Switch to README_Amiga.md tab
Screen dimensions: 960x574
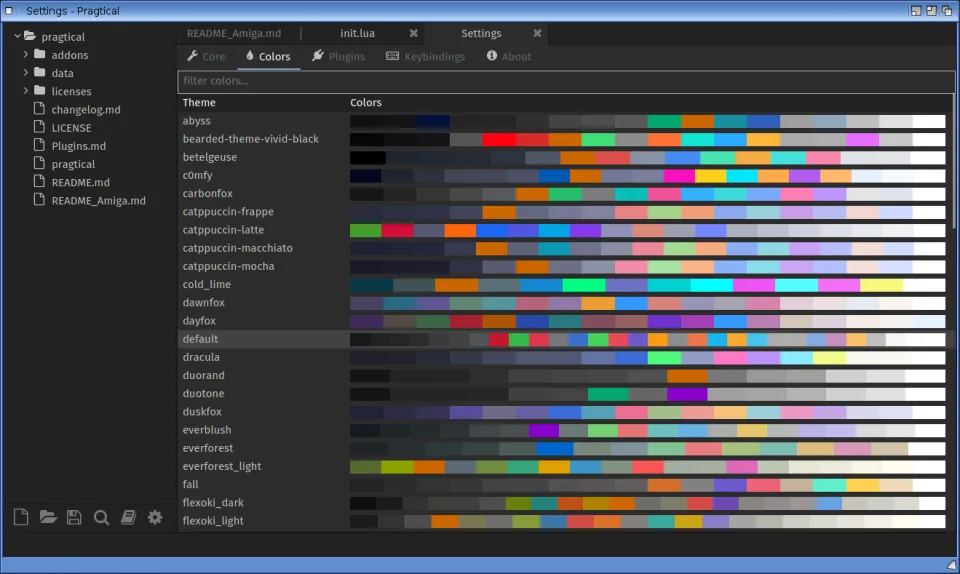point(234,33)
